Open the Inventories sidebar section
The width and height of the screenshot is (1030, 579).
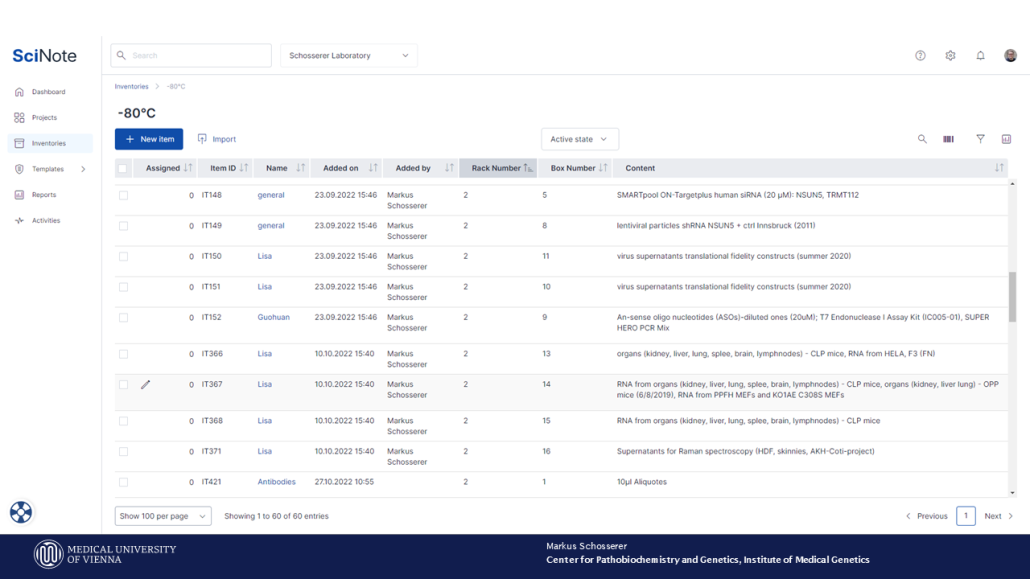pyautogui.click(x=47, y=142)
